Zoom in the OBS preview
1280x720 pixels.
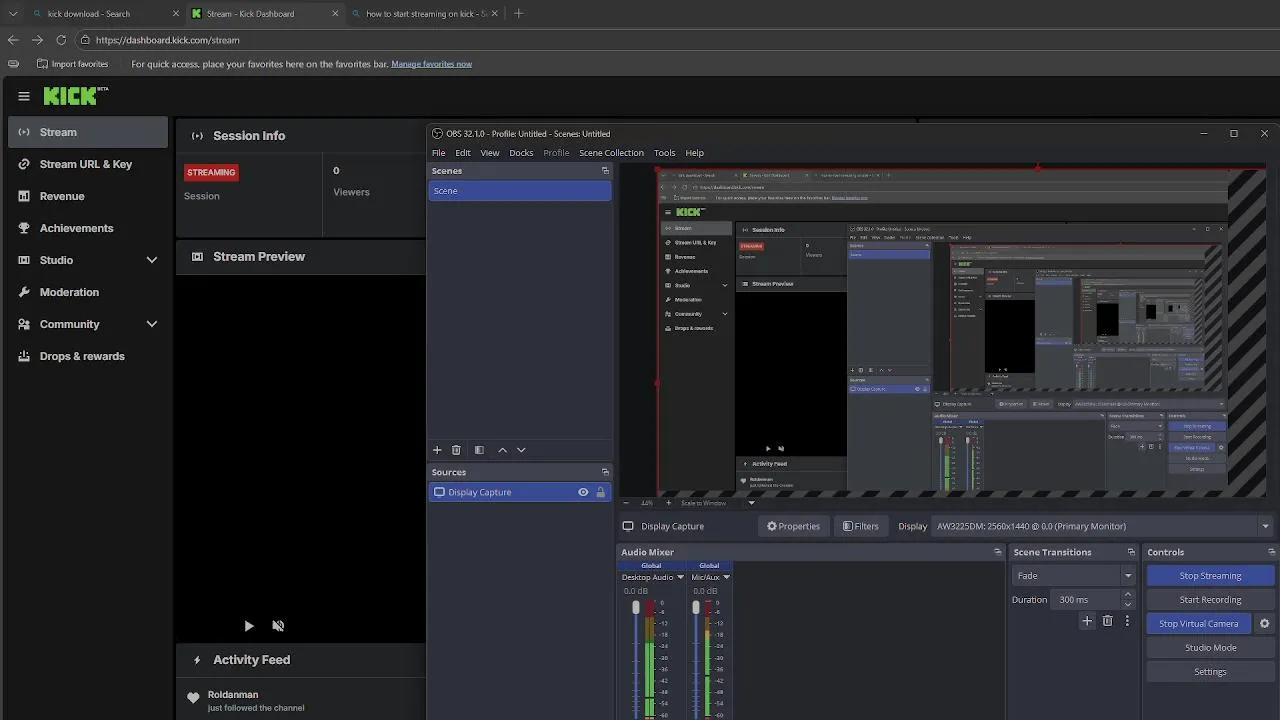667,503
